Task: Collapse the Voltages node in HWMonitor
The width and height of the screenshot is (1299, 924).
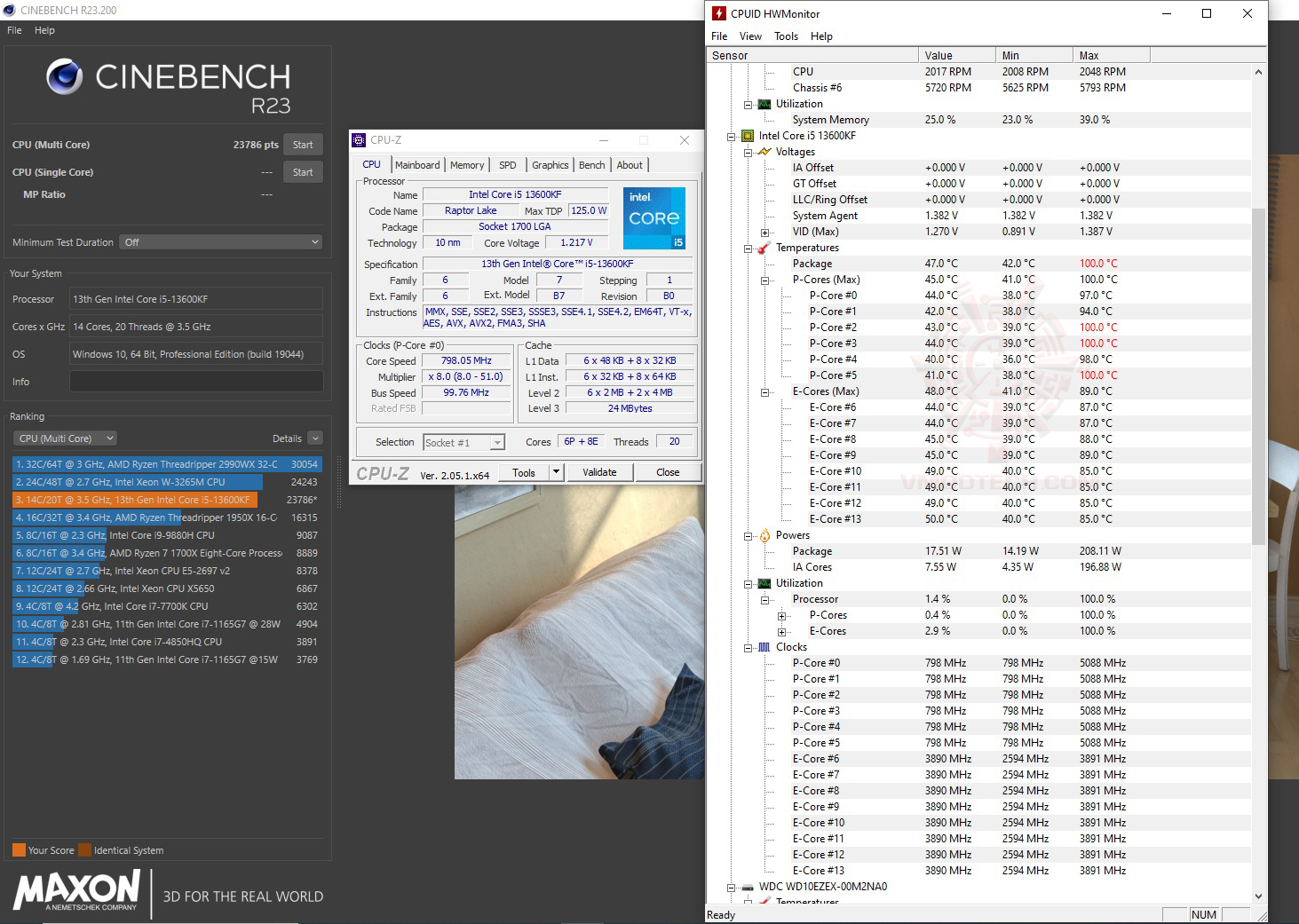Action: [x=748, y=153]
